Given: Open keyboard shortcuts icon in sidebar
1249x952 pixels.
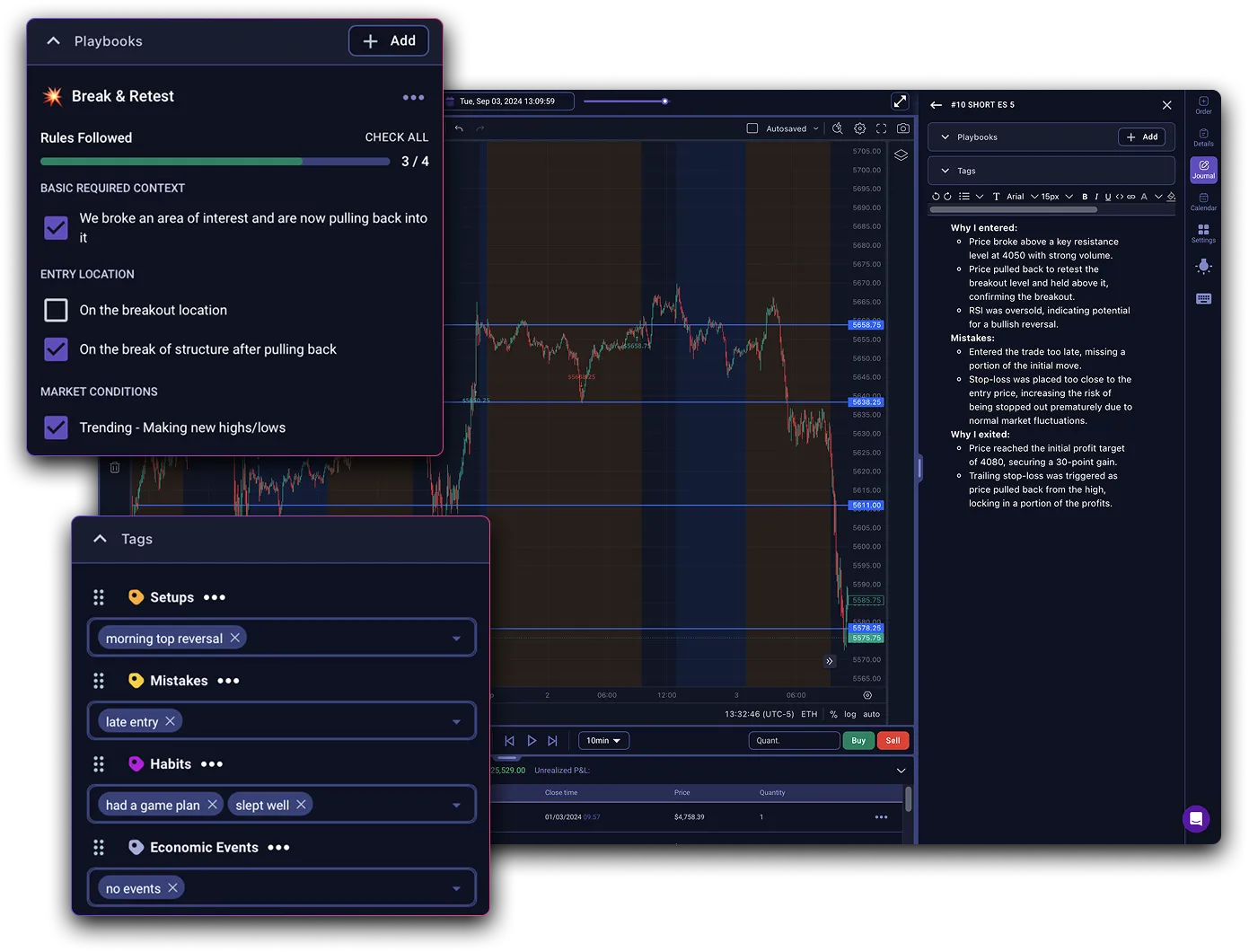Looking at the screenshot, I should pos(1203,298).
